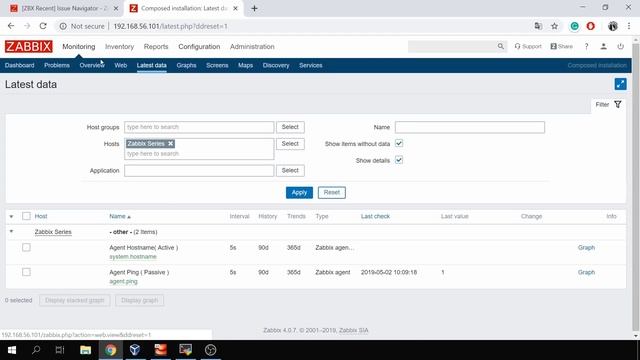Open the Zabbix Series host link

[x=53, y=232]
